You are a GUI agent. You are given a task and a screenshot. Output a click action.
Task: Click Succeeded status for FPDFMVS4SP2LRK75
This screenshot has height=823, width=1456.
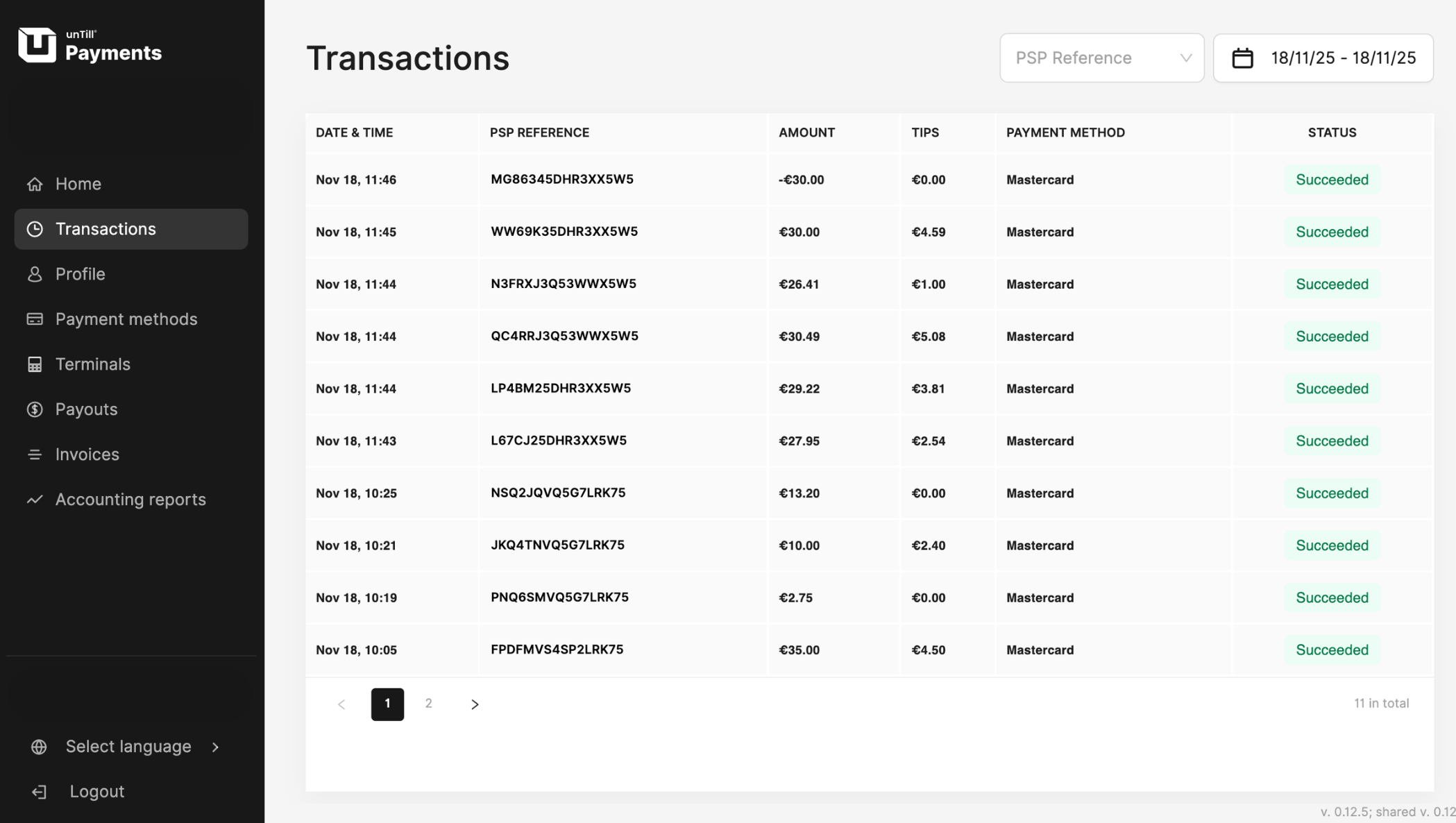pyautogui.click(x=1332, y=650)
